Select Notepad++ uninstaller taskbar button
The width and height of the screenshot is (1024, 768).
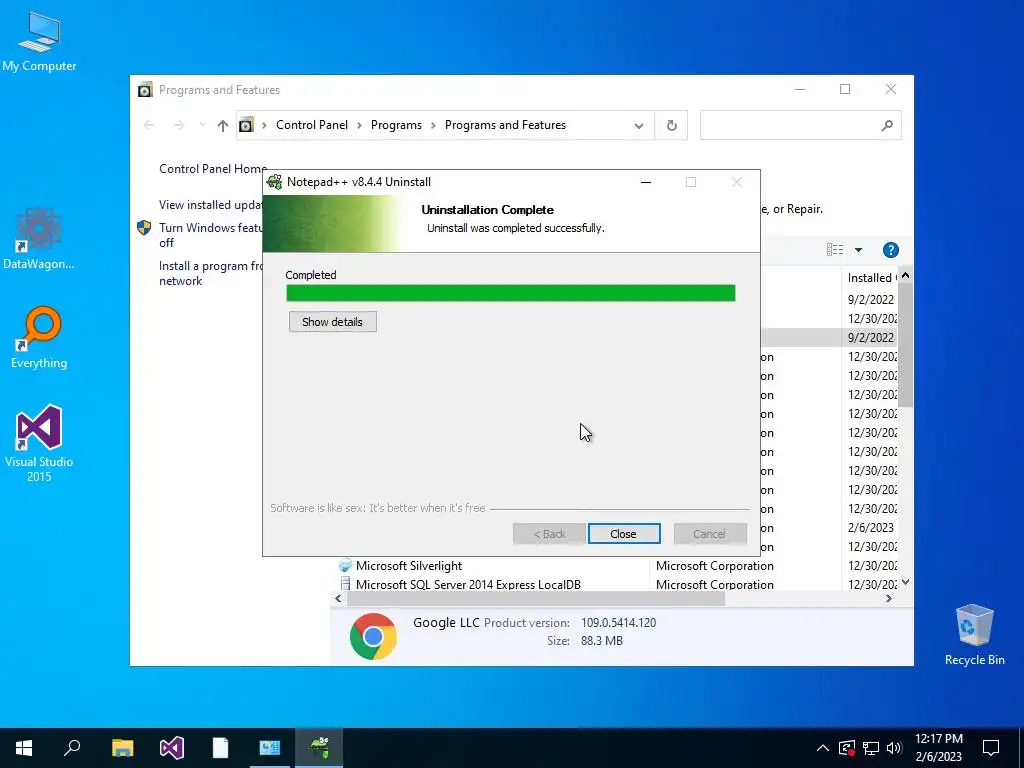pos(319,748)
